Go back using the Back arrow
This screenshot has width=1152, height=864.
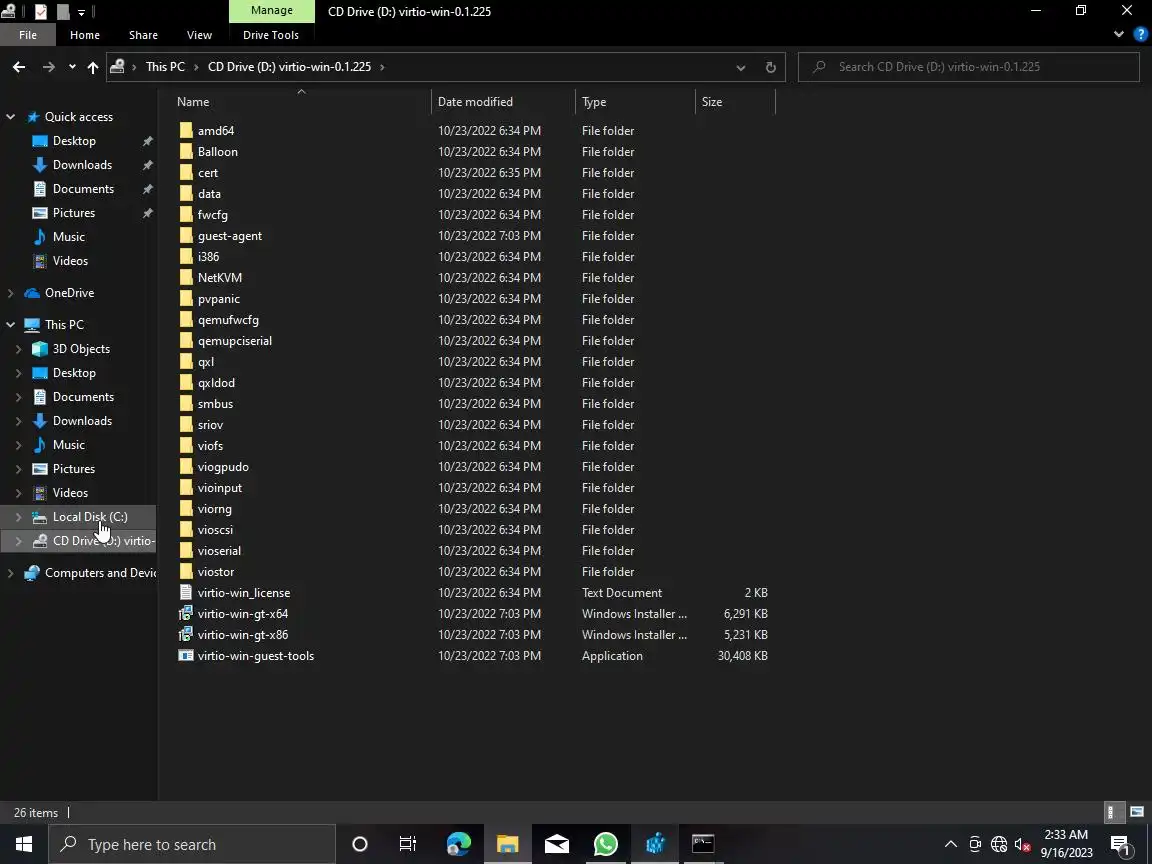(19, 67)
